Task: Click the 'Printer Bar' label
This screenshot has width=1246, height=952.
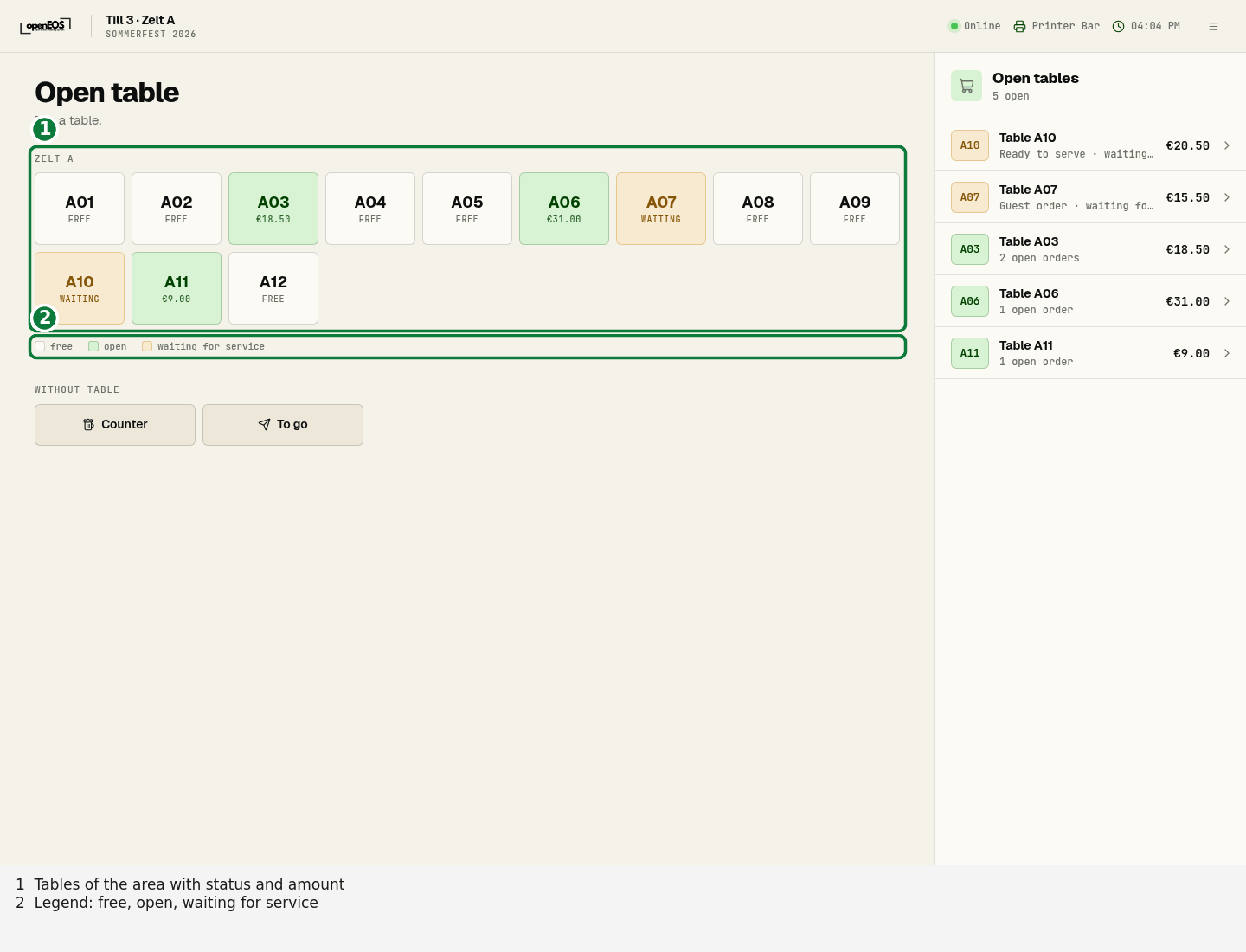Action: coord(1066,26)
